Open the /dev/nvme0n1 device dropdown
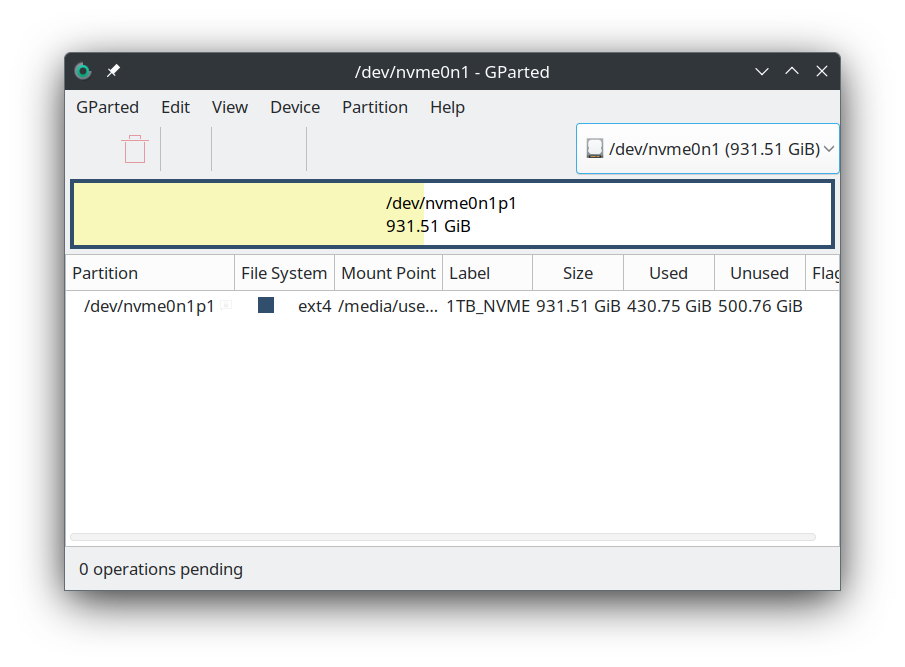Image resolution: width=905 pixels, height=667 pixels. pos(708,148)
